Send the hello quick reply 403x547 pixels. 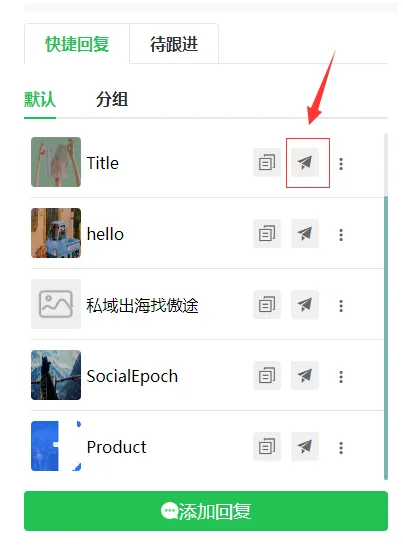coord(305,233)
